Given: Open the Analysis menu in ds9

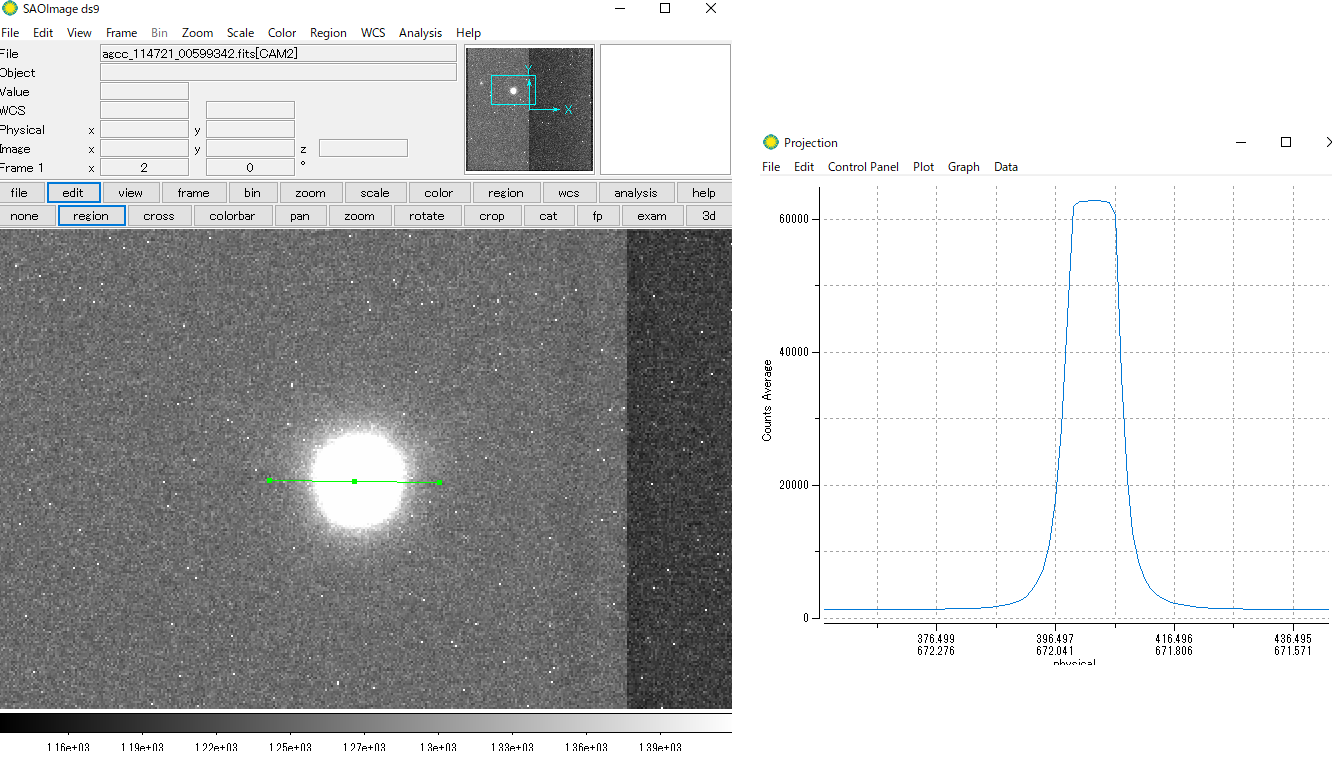Looking at the screenshot, I should pyautogui.click(x=420, y=33).
